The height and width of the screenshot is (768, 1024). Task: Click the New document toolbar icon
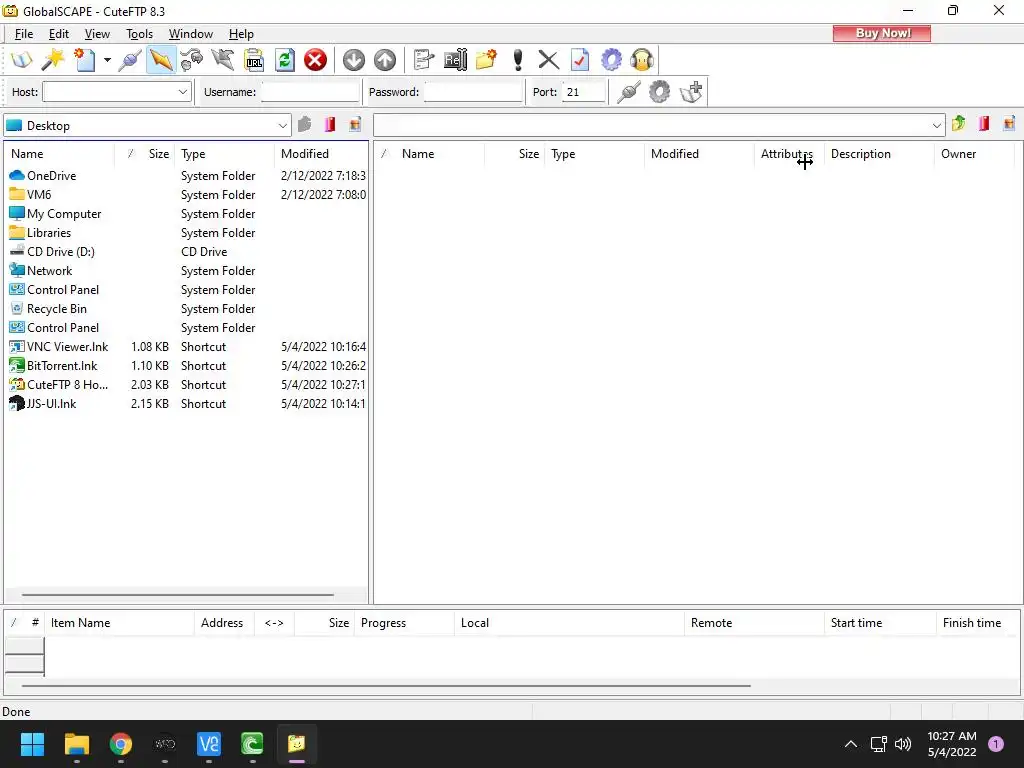[85, 60]
